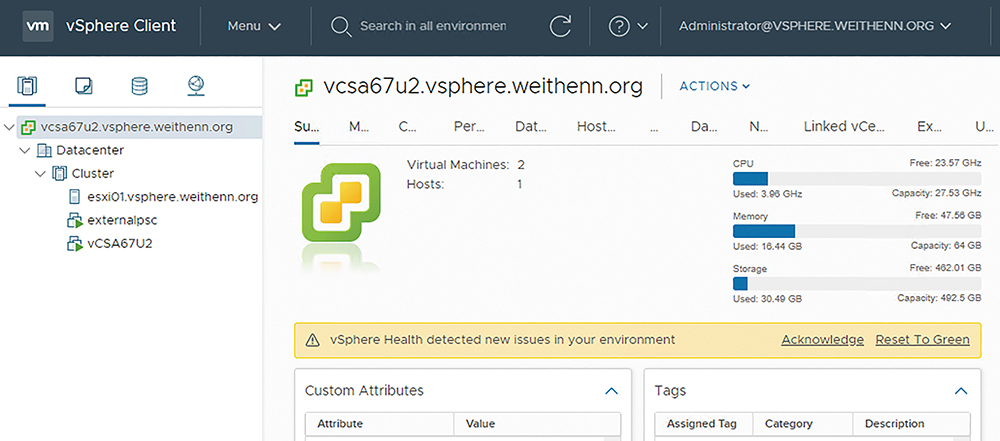
Task: Click the refresh icon in top bar
Action: (560, 26)
